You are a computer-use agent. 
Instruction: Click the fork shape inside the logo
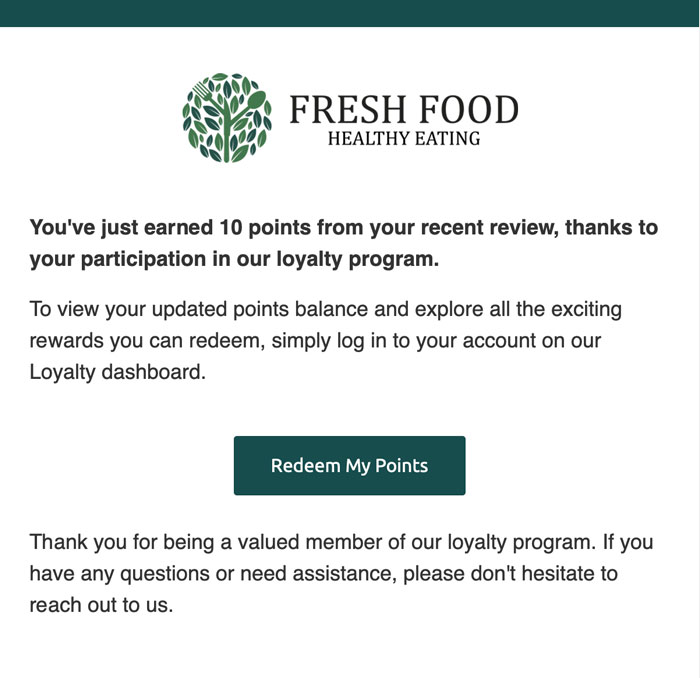[207, 95]
